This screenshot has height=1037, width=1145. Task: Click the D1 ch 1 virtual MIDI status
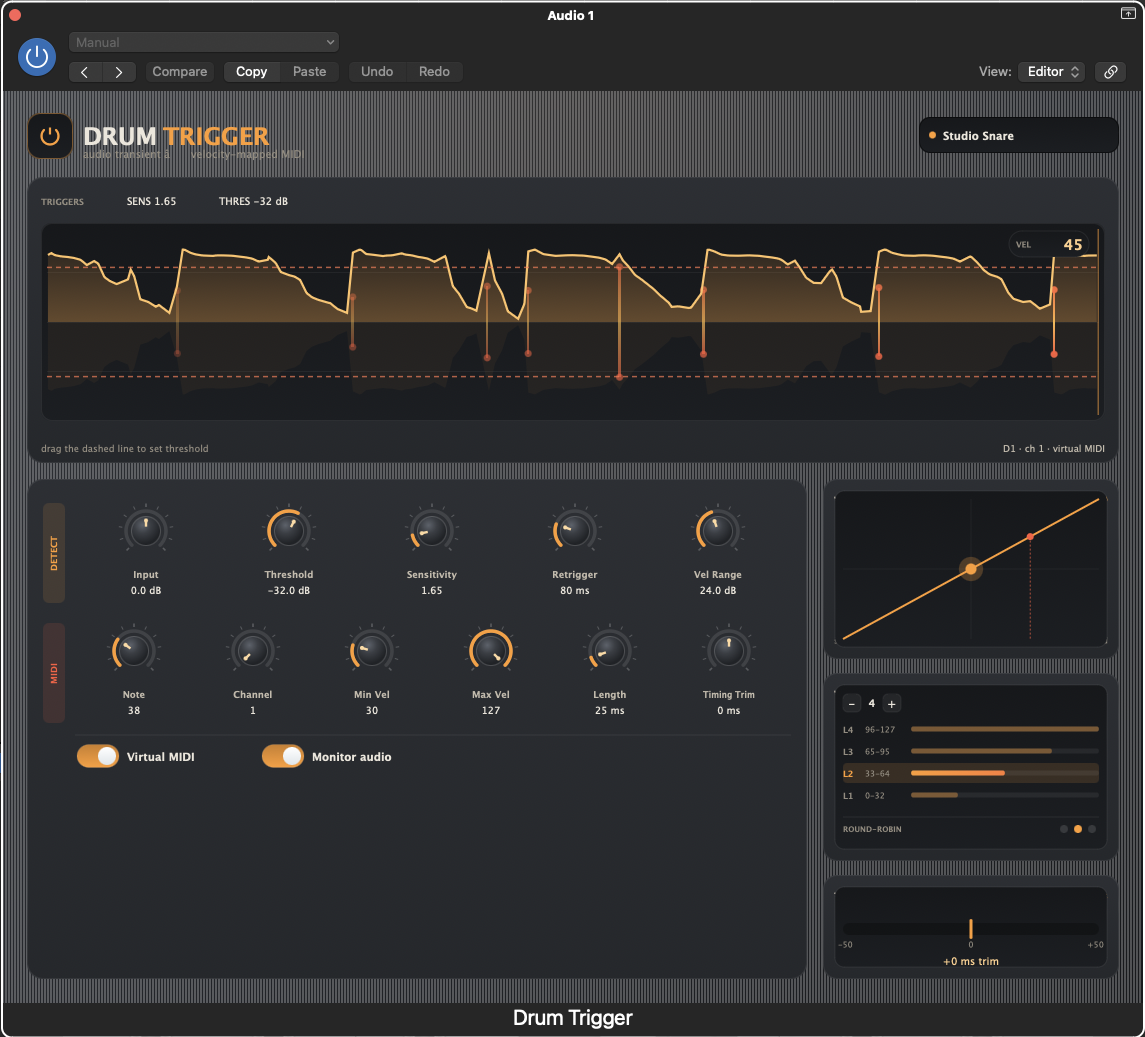point(1053,448)
